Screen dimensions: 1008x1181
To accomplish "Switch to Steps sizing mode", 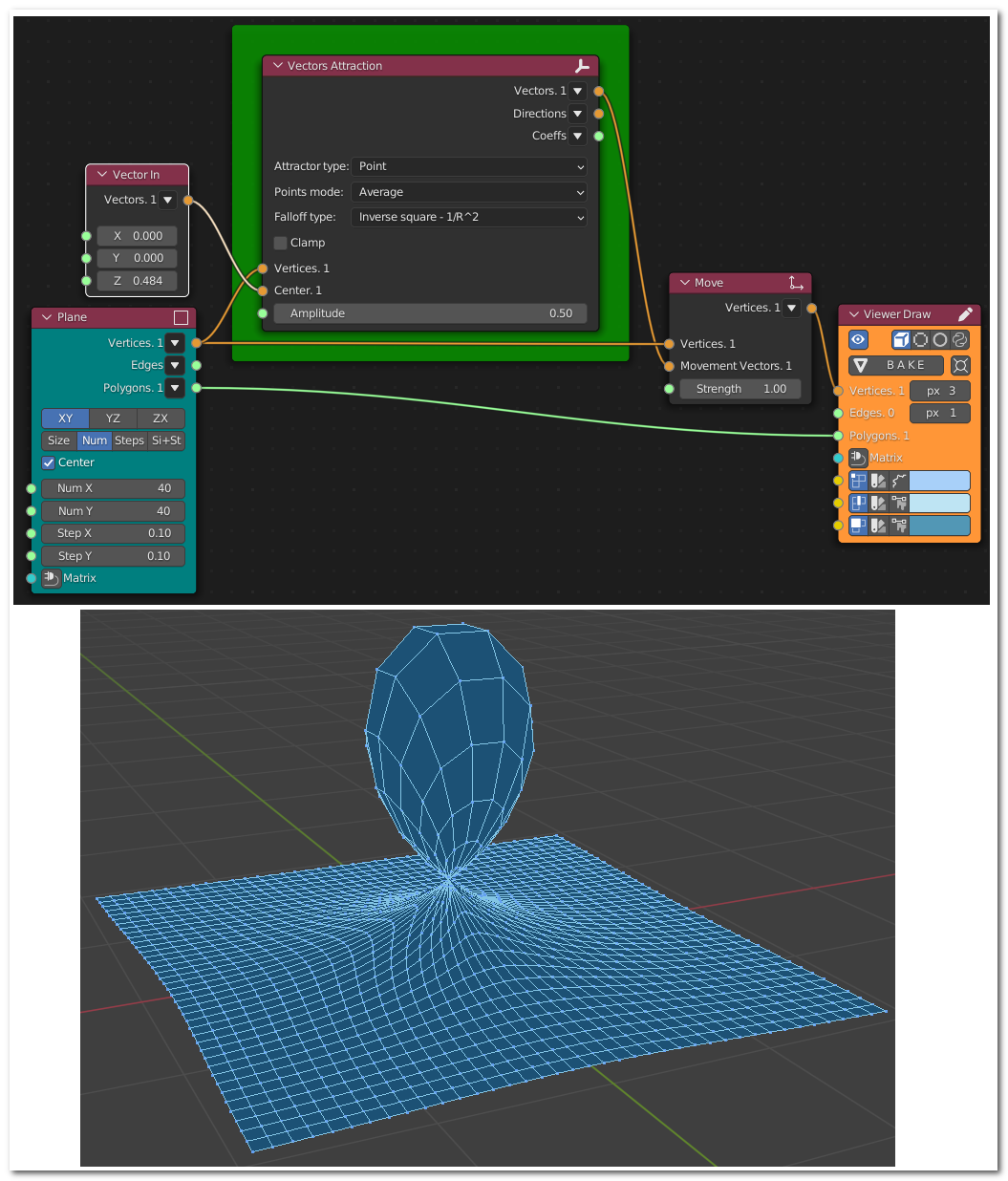I will tap(129, 440).
